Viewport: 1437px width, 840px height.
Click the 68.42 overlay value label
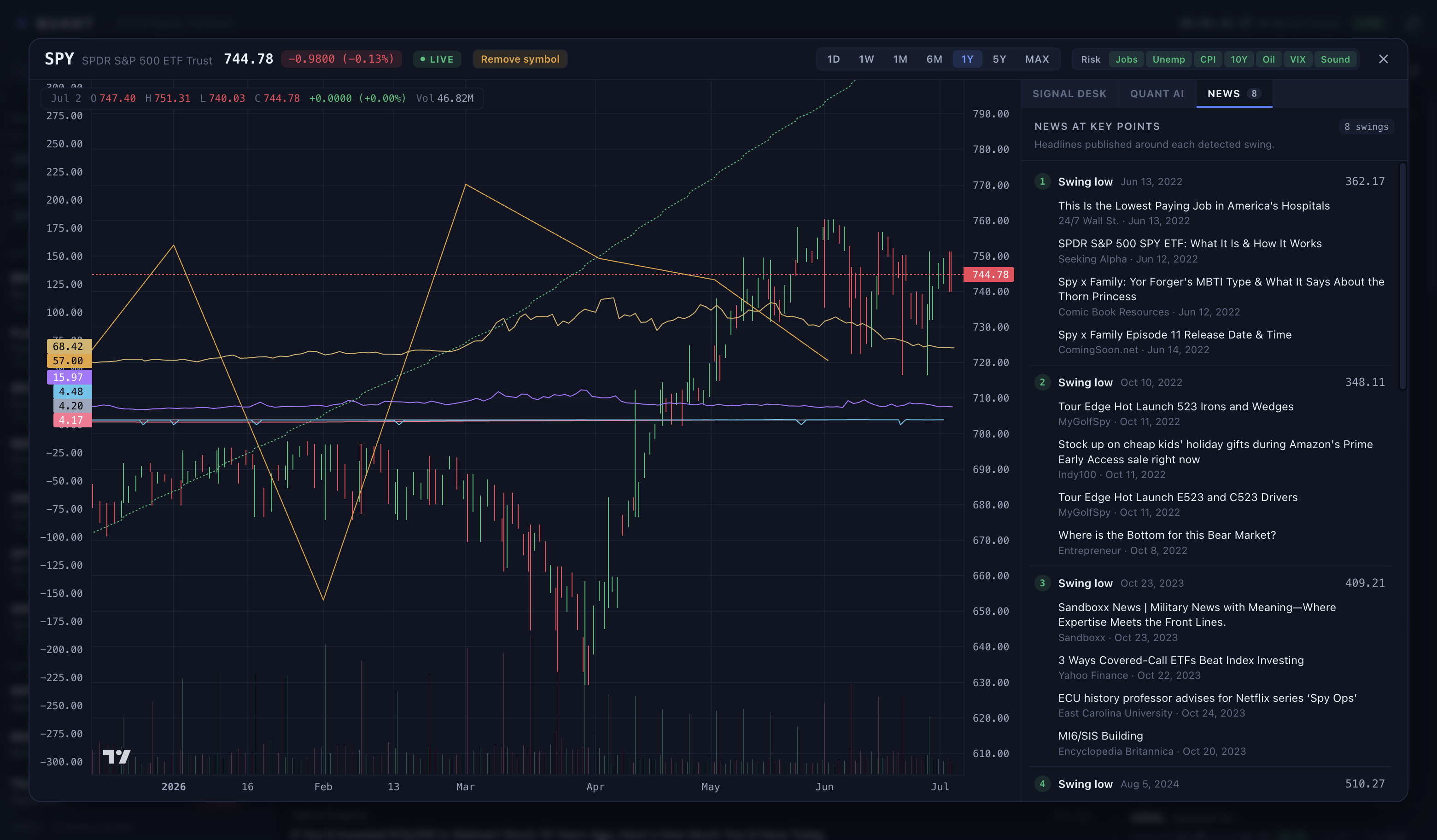pos(69,346)
